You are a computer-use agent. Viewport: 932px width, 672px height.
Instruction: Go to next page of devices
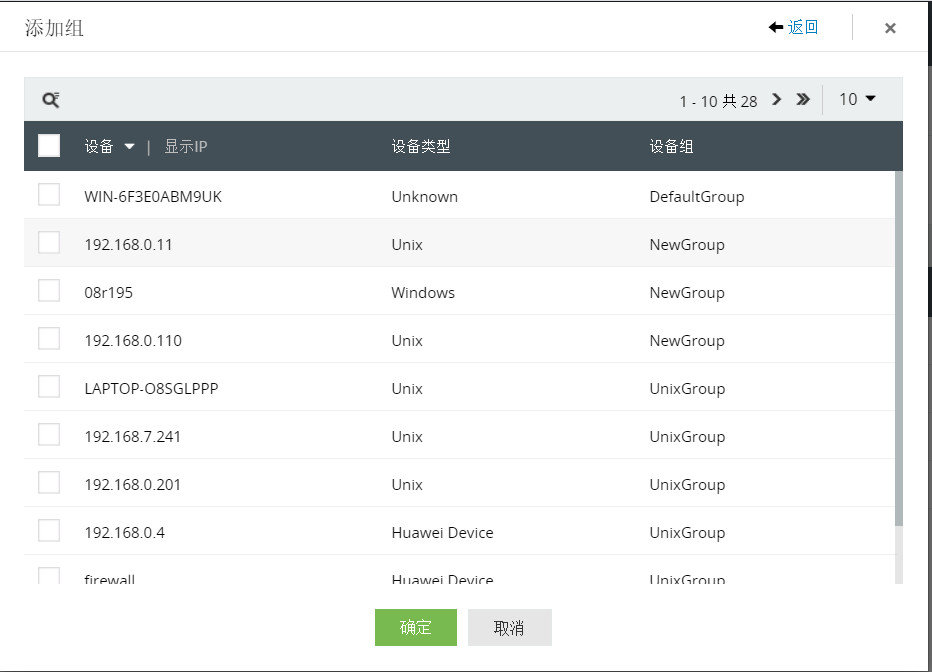[x=777, y=100]
